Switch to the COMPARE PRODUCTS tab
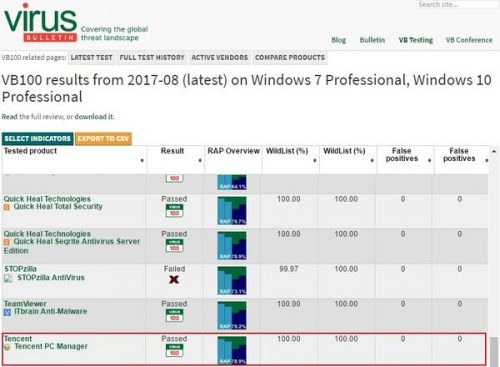This screenshot has width=500, height=367. pyautogui.click(x=290, y=57)
